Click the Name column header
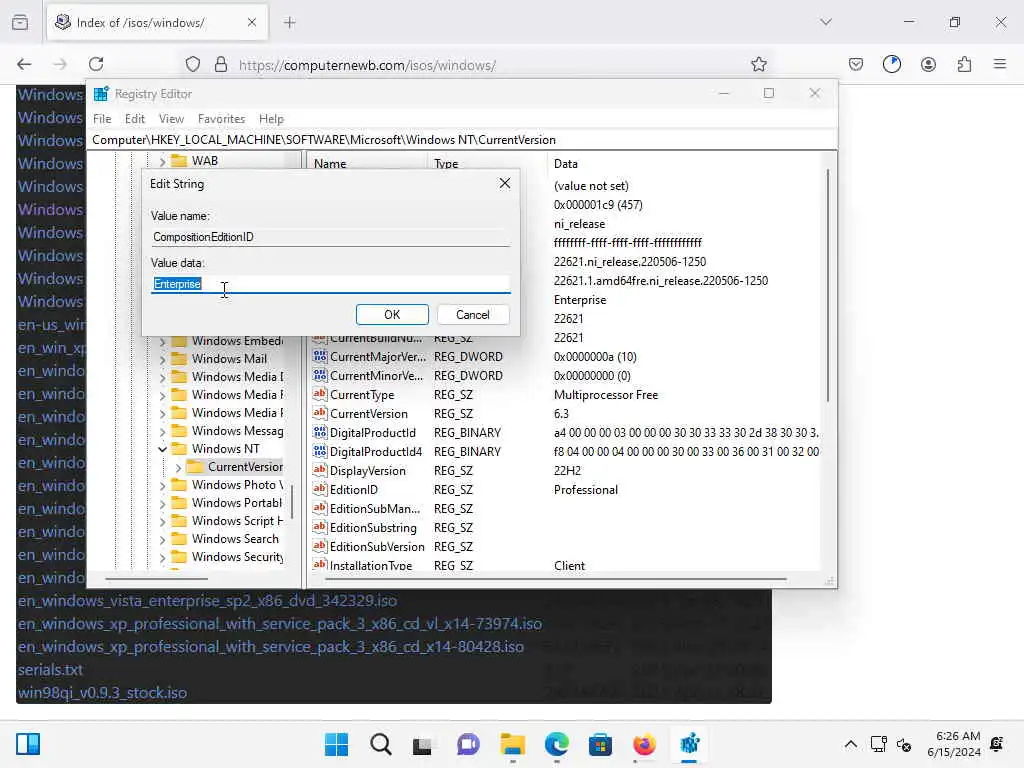Image resolution: width=1024 pixels, height=768 pixels. (330, 164)
